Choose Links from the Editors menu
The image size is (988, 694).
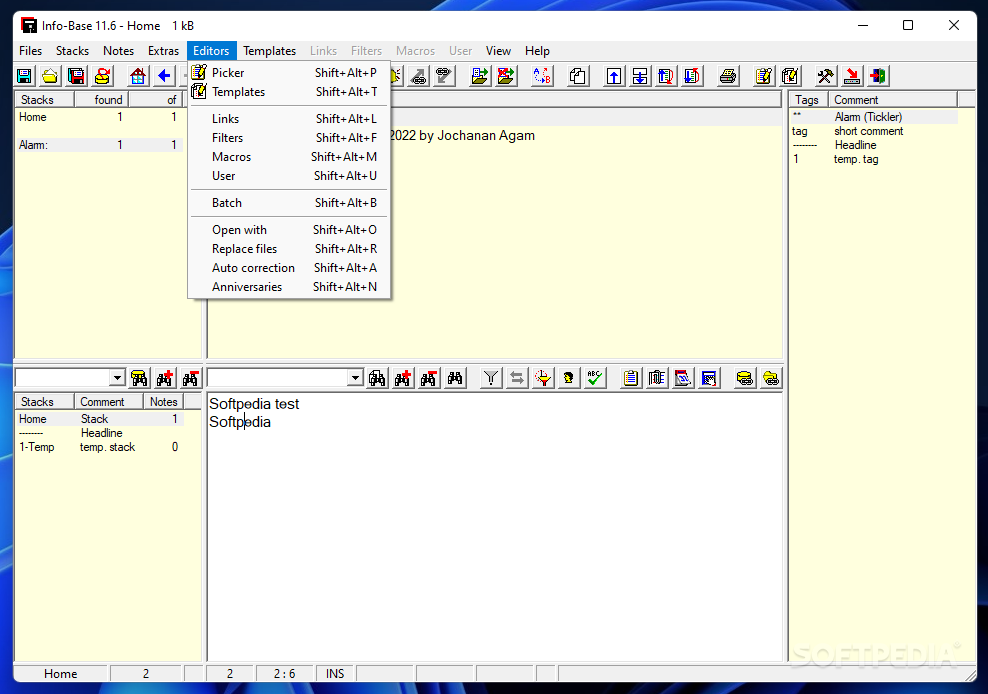coord(289,119)
